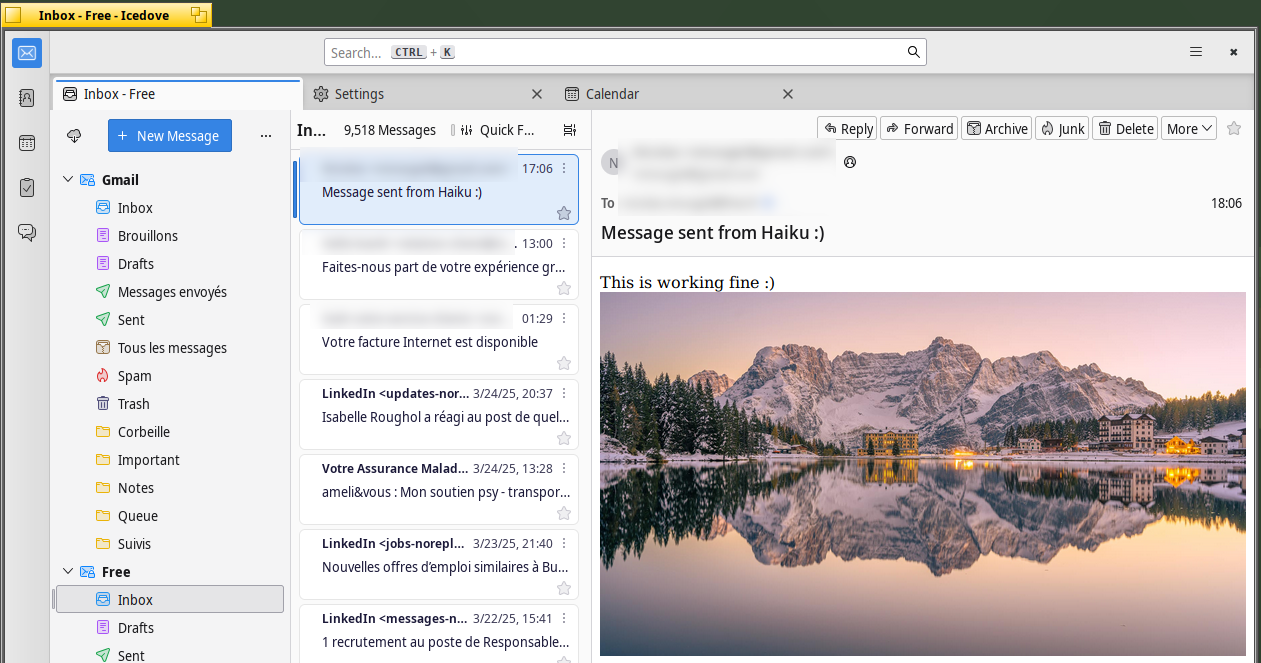The height and width of the screenshot is (663, 1261).
Task: Open the Tasks space in the sidebar
Action: (x=27, y=188)
